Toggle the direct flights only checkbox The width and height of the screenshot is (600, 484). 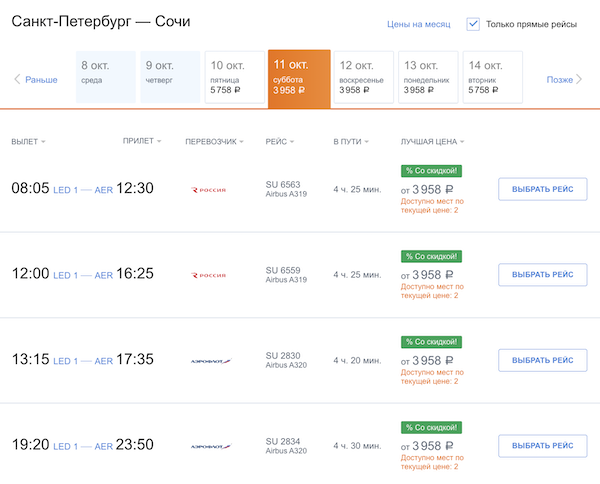click(x=474, y=23)
